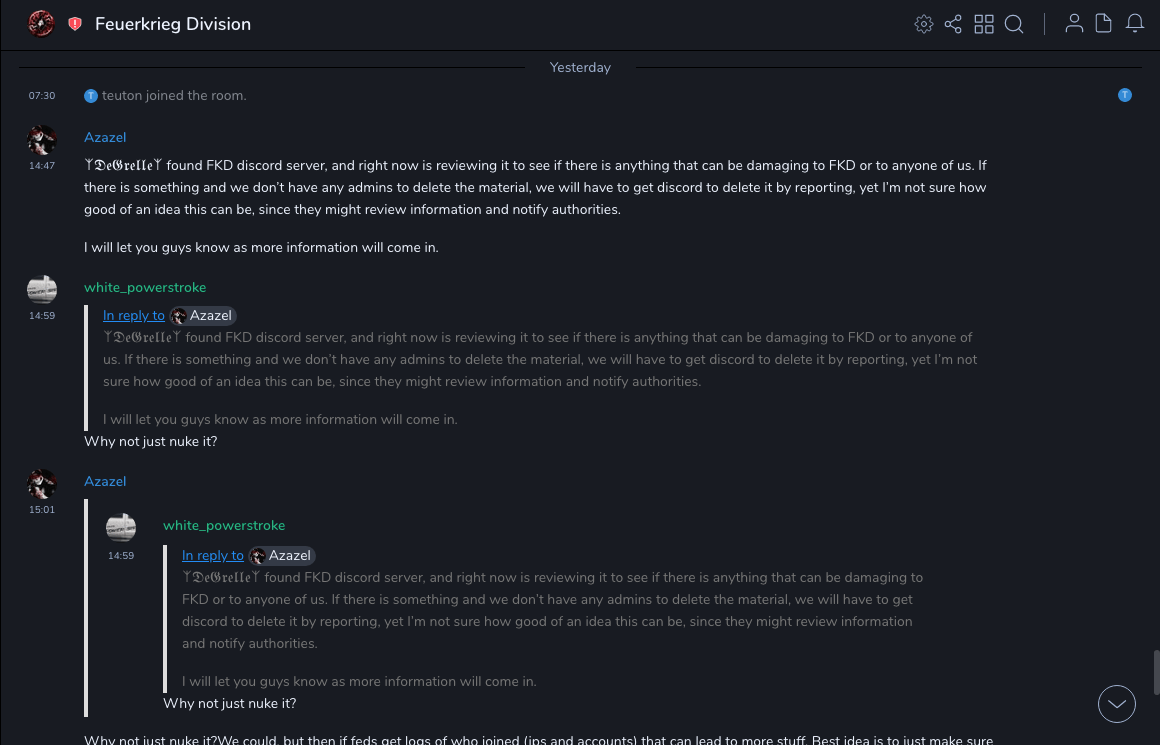
Task: Click Azazel's avatar on the 14:47 message
Action: (x=42, y=139)
